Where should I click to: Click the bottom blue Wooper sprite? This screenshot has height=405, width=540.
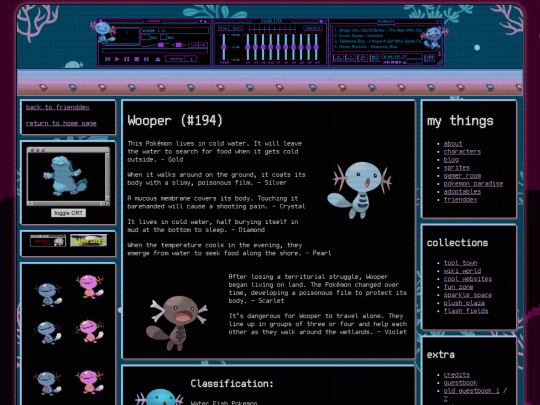pos(48,383)
